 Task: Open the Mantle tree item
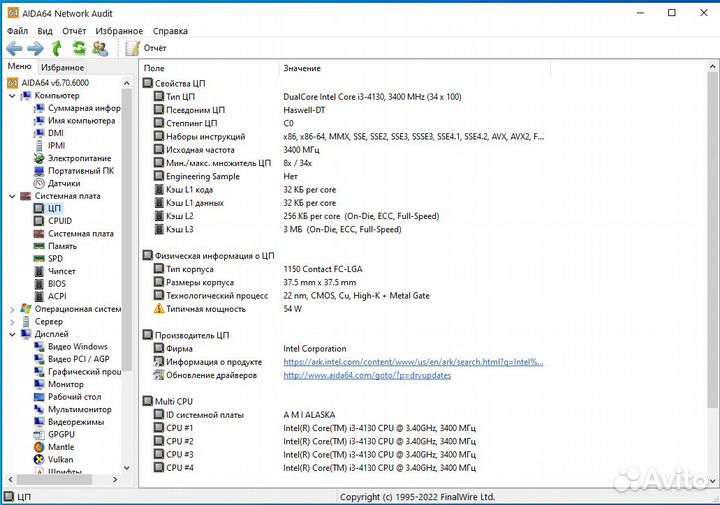pos(54,447)
